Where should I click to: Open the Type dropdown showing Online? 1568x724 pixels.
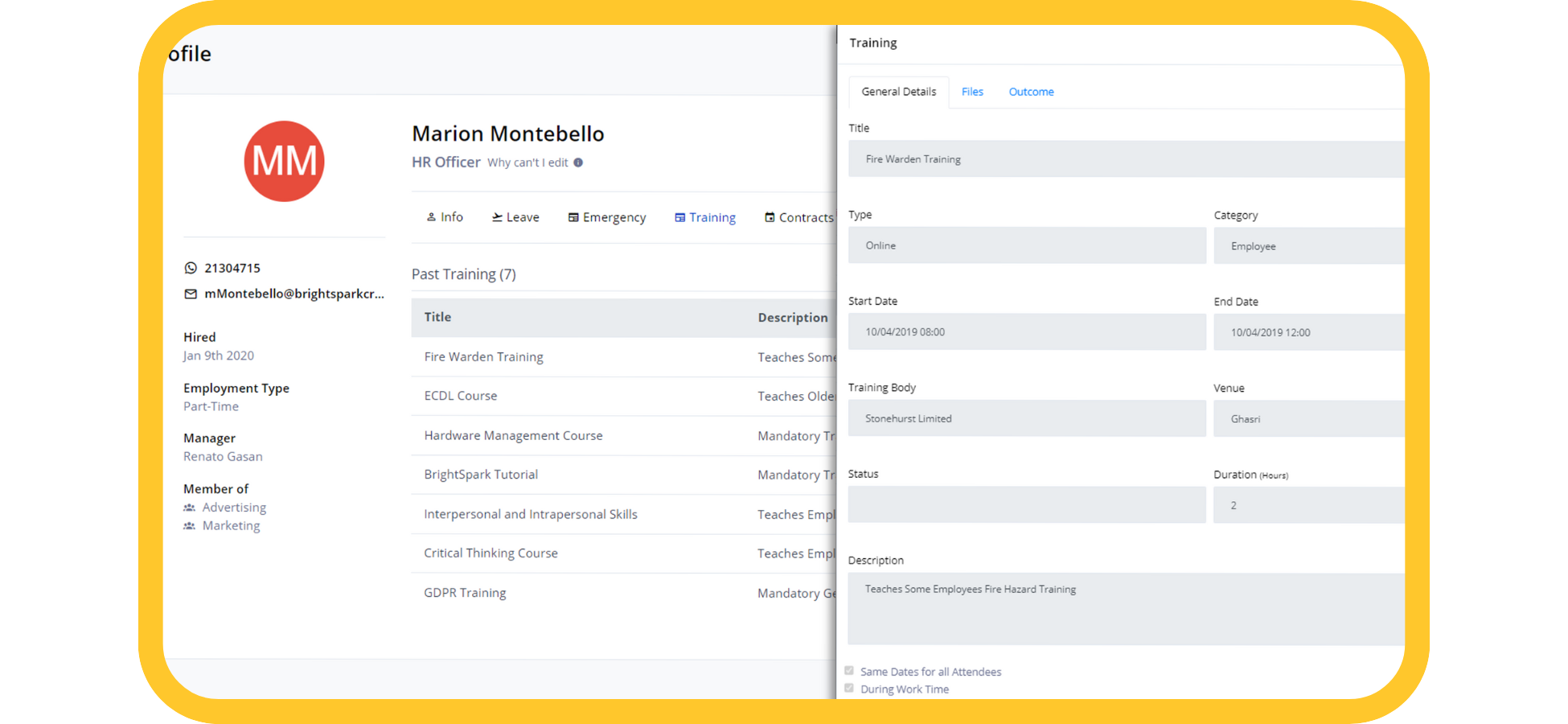click(1026, 245)
